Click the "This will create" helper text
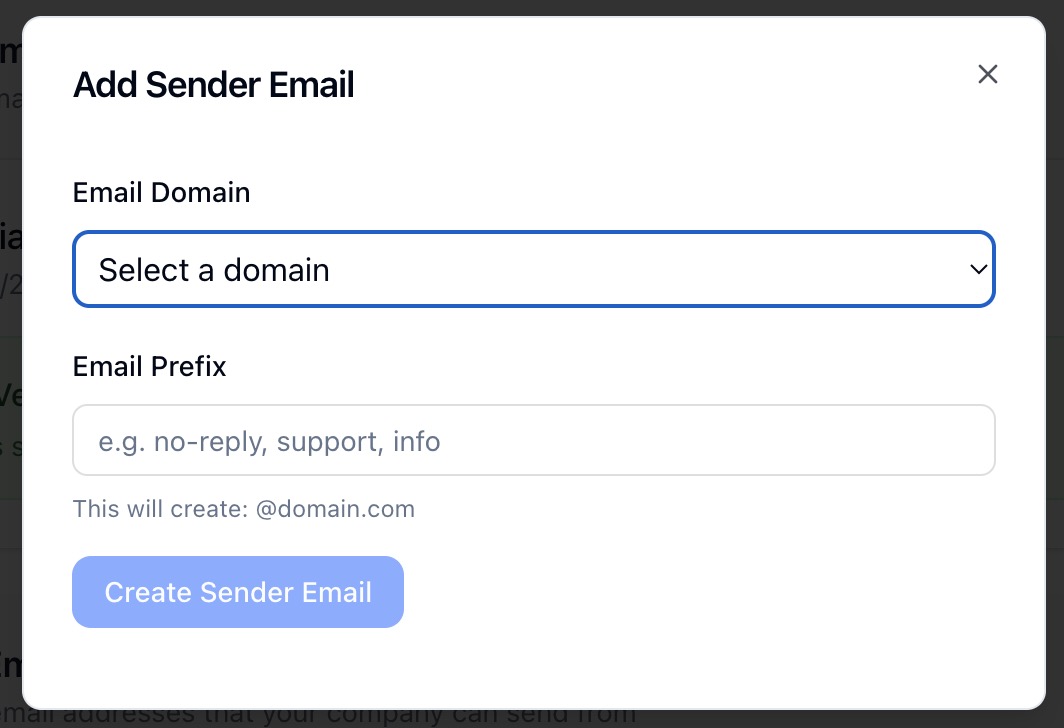1064x728 pixels. tap(160, 509)
